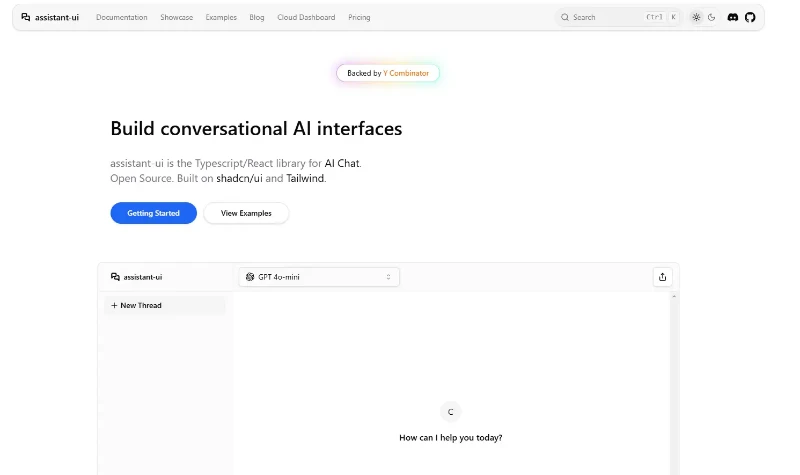Click the OpenAI icon in model selector
This screenshot has height=475, width=800.
(250, 277)
